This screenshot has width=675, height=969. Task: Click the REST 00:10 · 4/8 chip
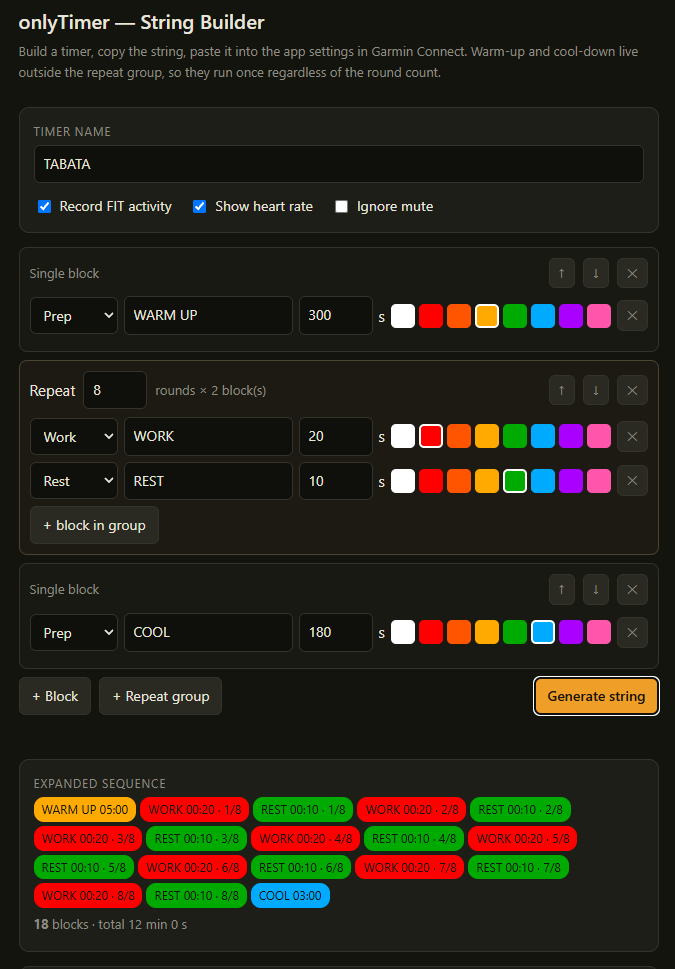point(414,839)
